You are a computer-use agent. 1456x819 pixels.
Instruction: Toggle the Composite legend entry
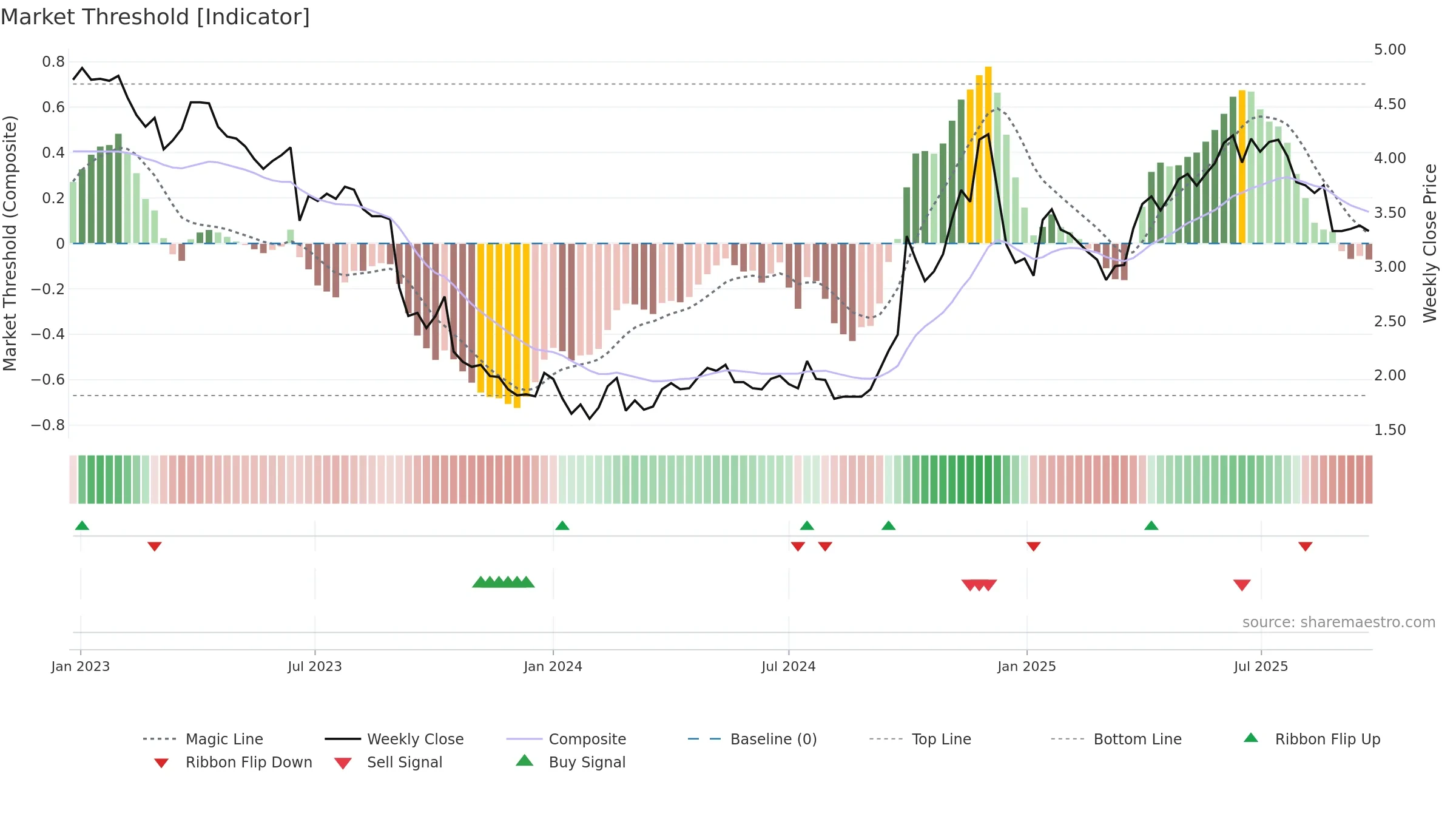click(x=566, y=739)
